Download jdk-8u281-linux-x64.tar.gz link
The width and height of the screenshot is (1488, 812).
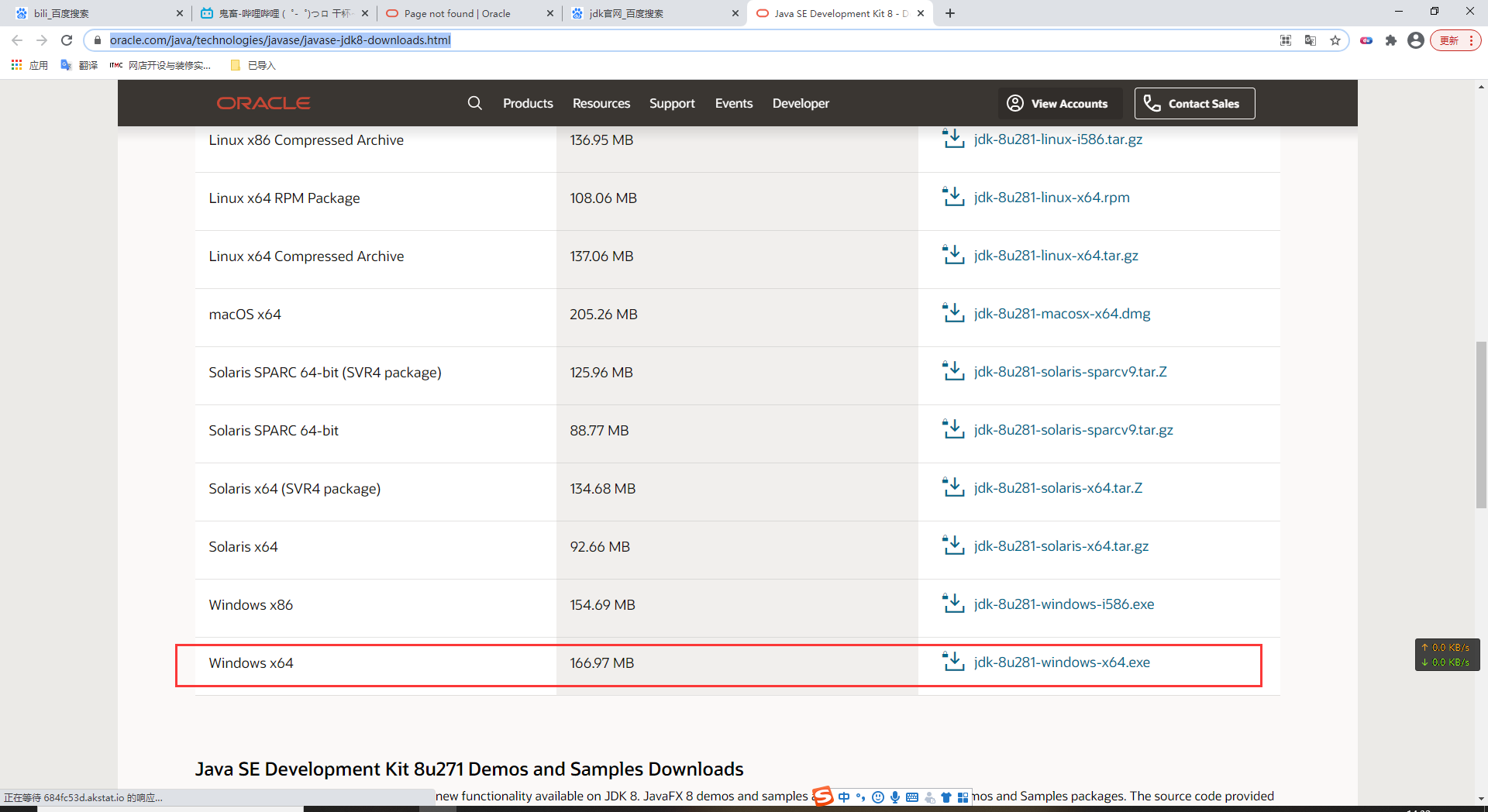click(1056, 255)
